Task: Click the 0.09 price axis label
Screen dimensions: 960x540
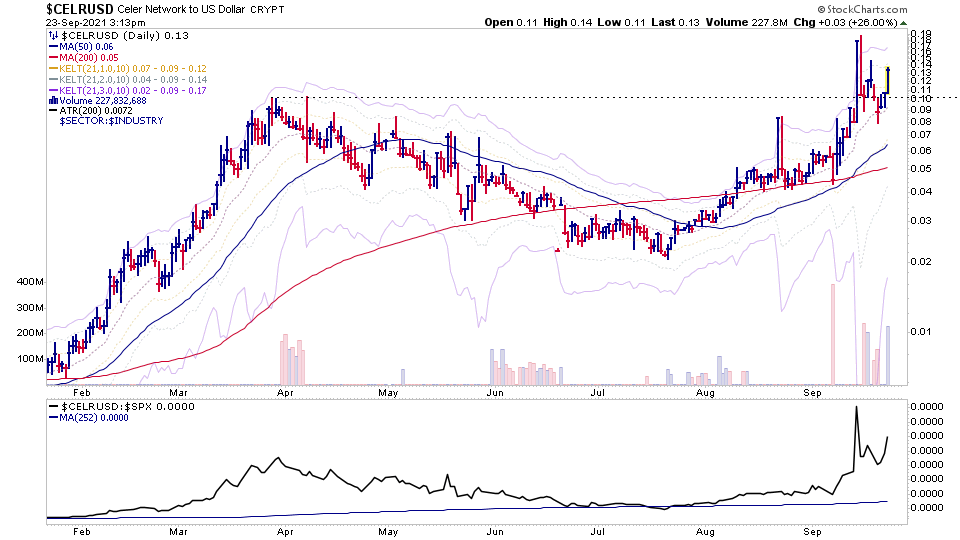Action: [x=921, y=110]
